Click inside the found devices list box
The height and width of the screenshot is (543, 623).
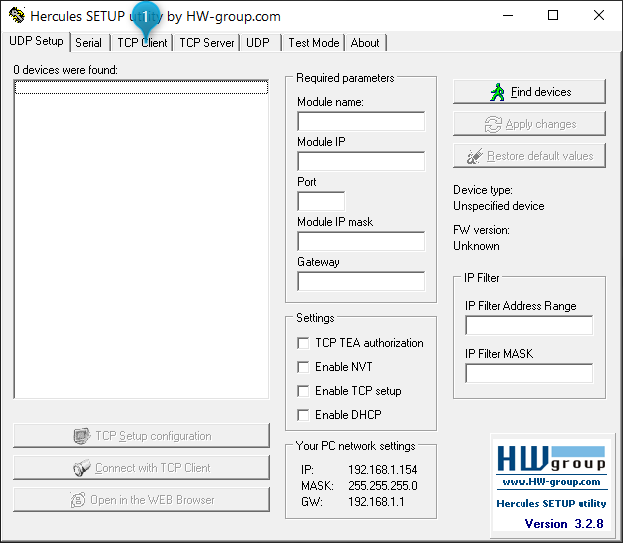pyautogui.click(x=141, y=239)
